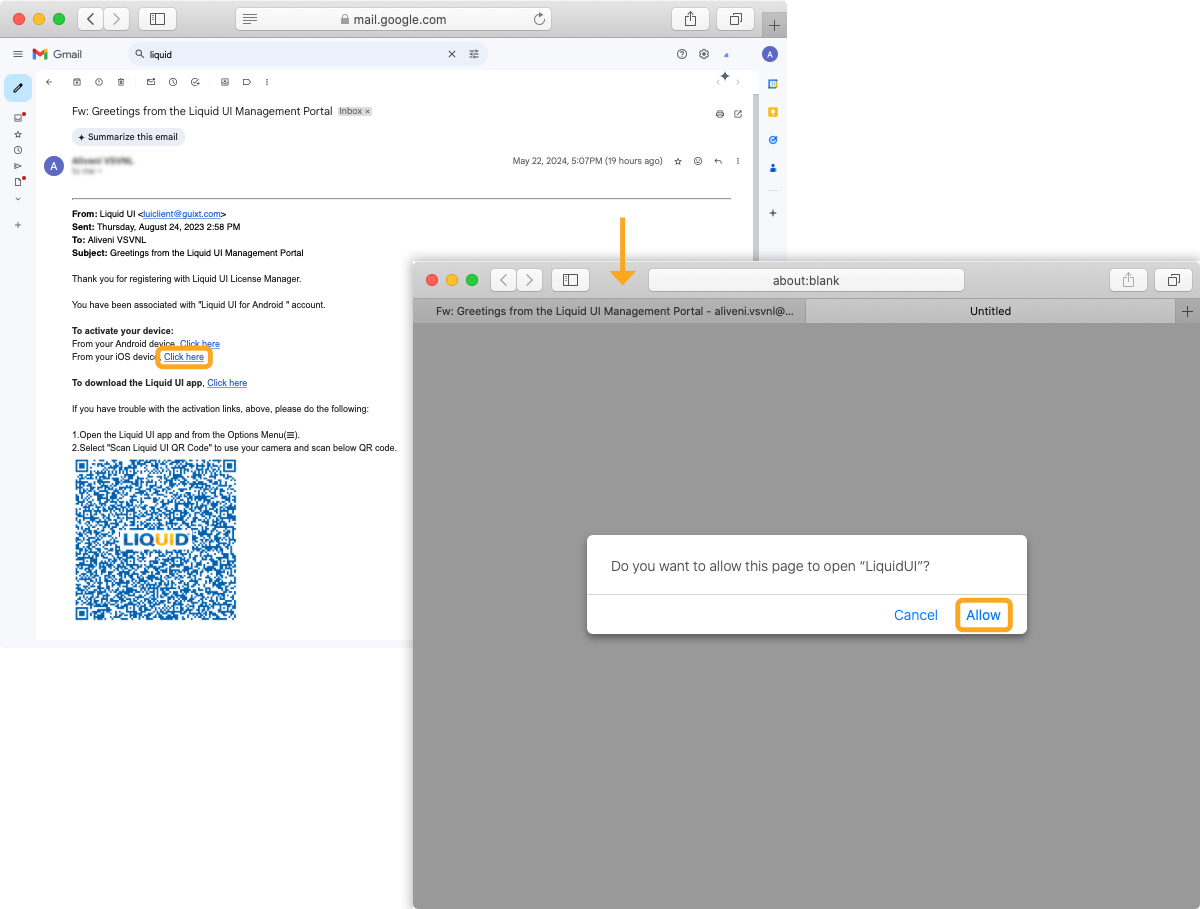
Task: Open message more options three-dot menu
Action: tap(738, 161)
